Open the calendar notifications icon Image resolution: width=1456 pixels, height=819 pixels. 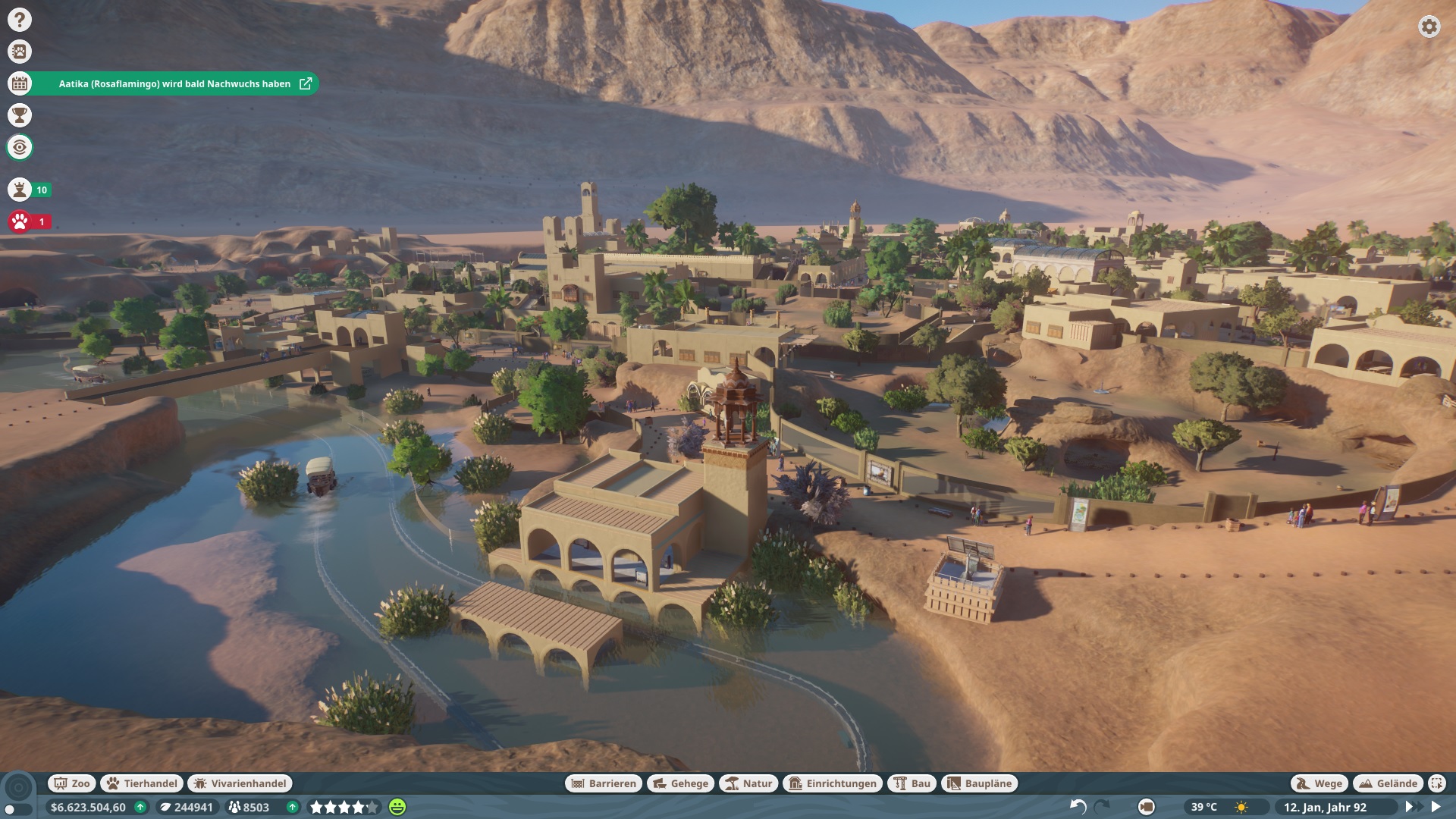(x=20, y=83)
